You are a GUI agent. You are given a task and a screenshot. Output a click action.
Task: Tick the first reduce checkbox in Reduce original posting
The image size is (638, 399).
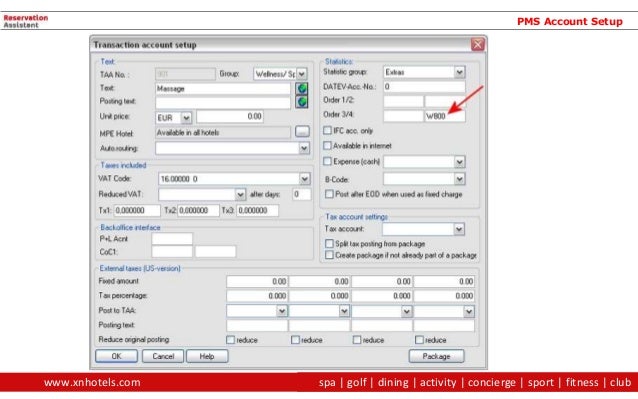click(231, 340)
